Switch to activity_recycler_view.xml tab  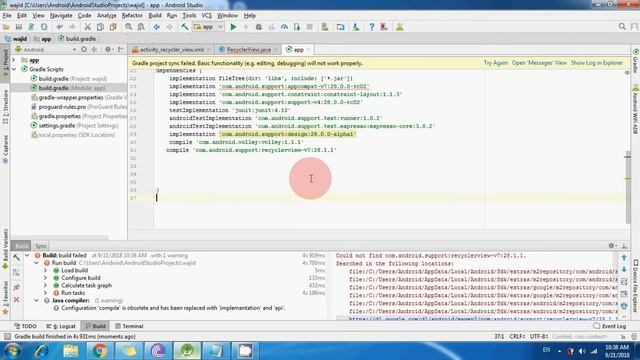tap(171, 49)
